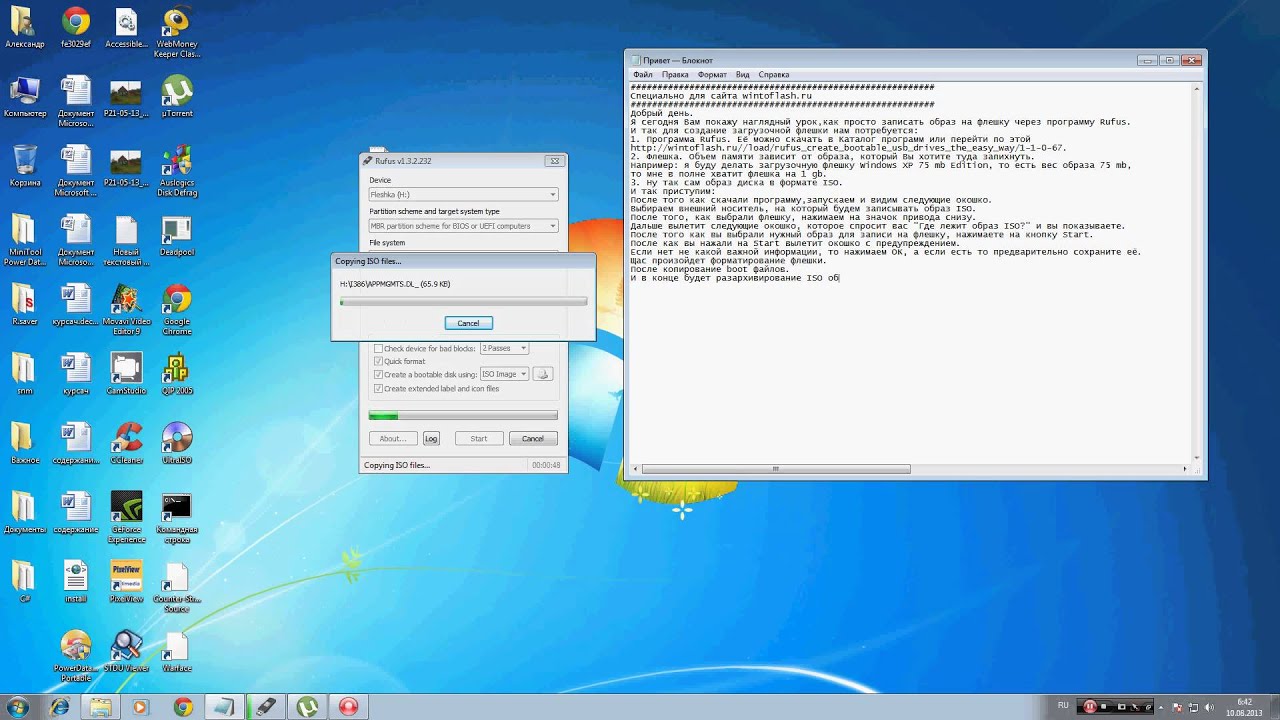Click the RU language indicator in tray

tap(1063, 706)
